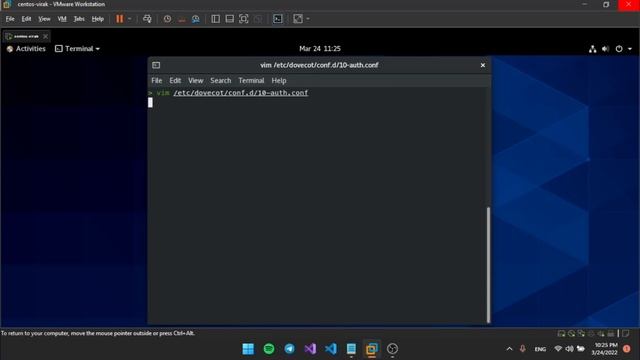640x360 pixels.
Task: Revert VM to the previous snapshot
Action: pos(182,19)
